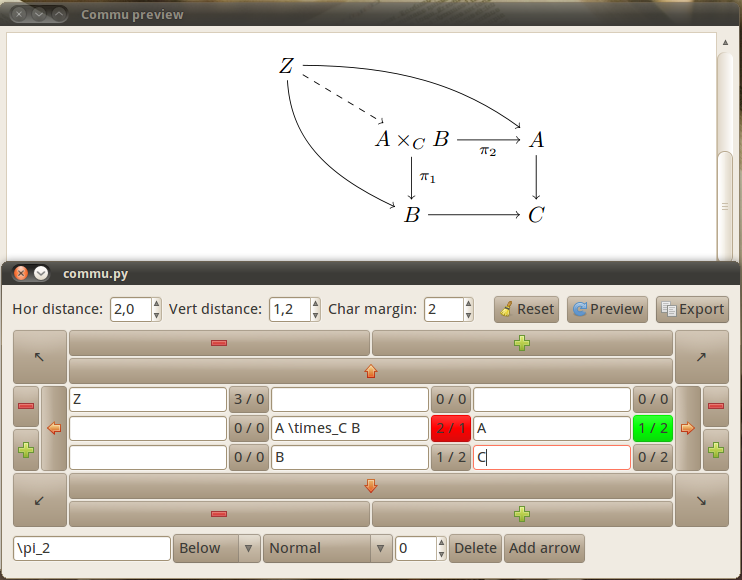Select the 1 / 2 cell beside B
742x580 pixels.
point(451,457)
